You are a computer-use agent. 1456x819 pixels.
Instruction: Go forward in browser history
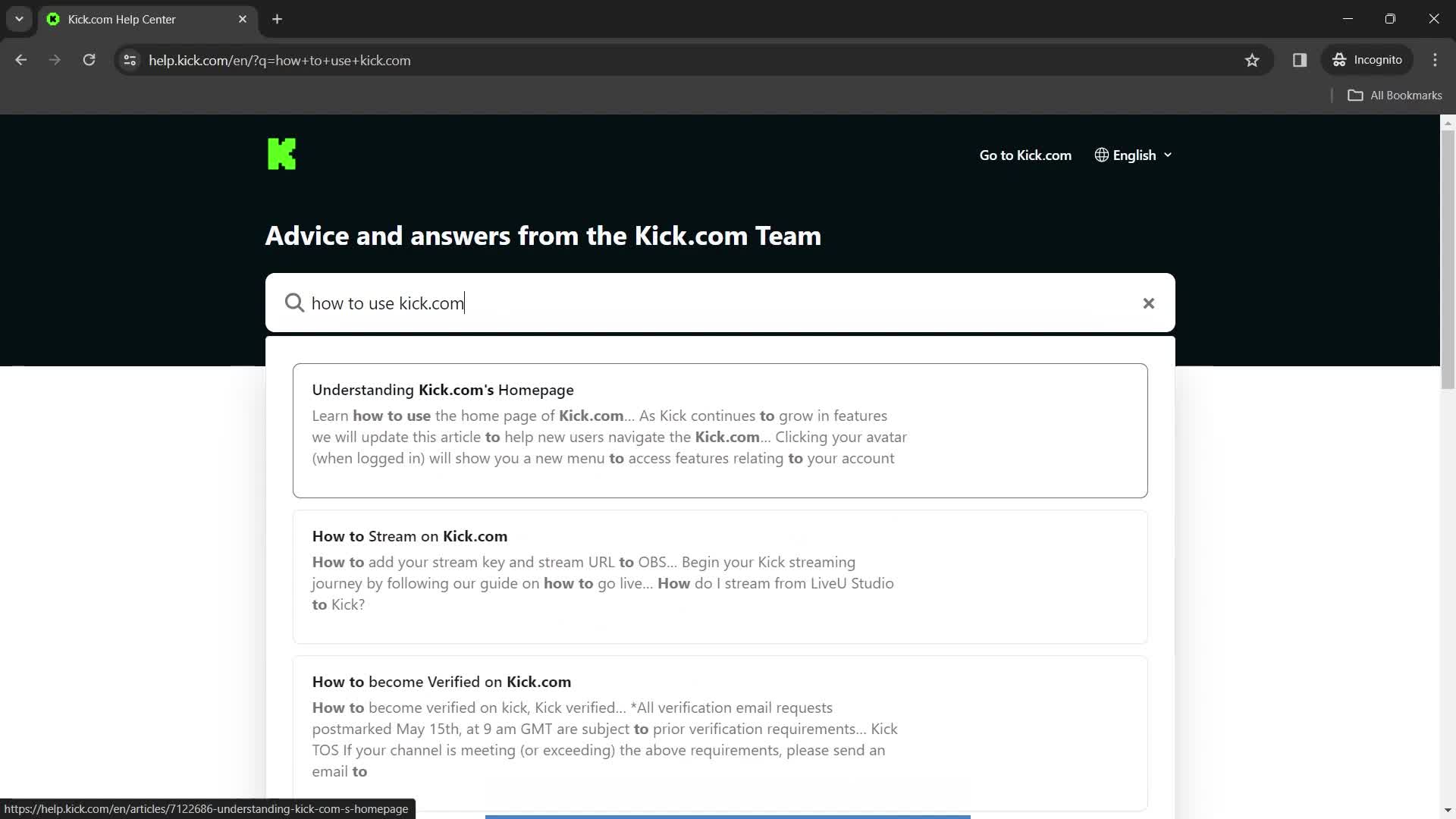[55, 60]
